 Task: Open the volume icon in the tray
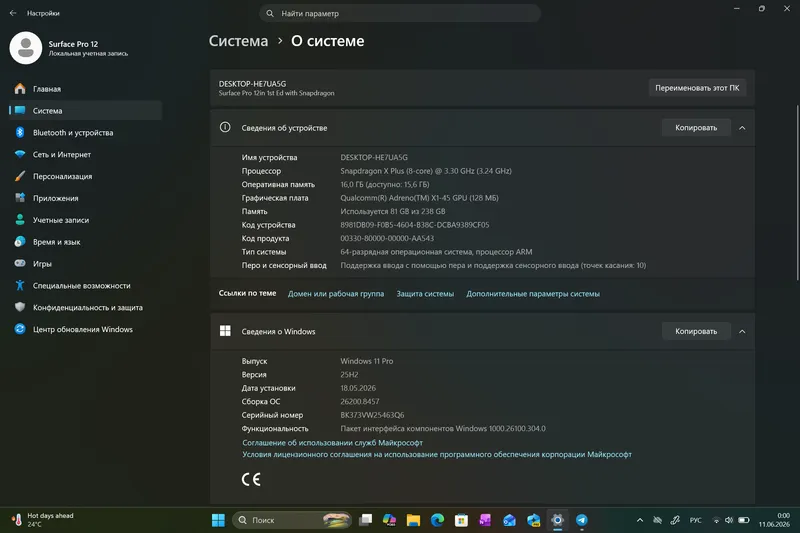[x=729, y=520]
